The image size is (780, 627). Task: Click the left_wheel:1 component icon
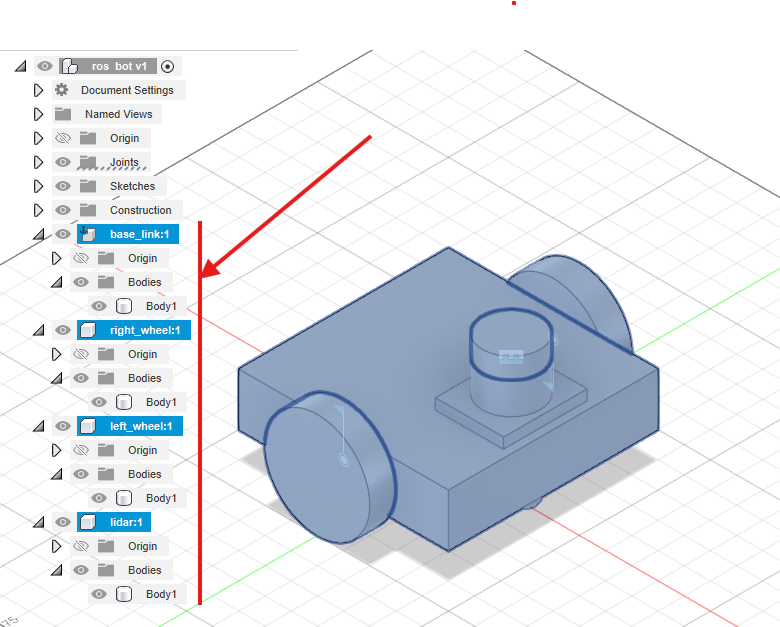(88, 426)
